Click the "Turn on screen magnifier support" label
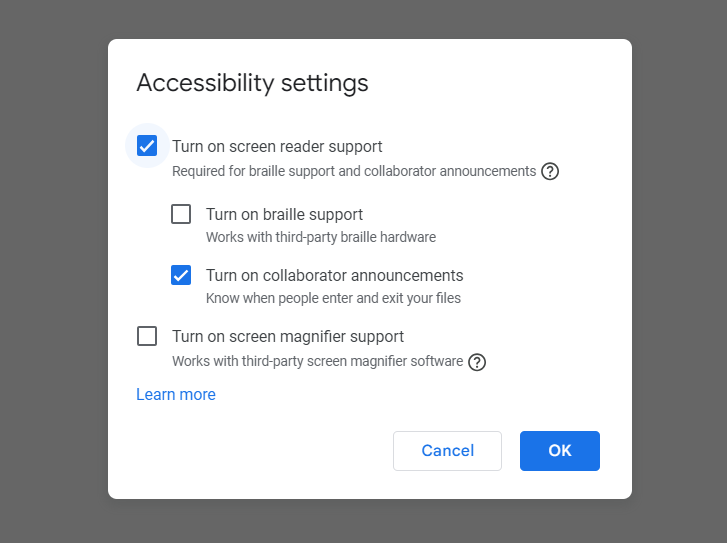The width and height of the screenshot is (727, 543). [x=288, y=336]
